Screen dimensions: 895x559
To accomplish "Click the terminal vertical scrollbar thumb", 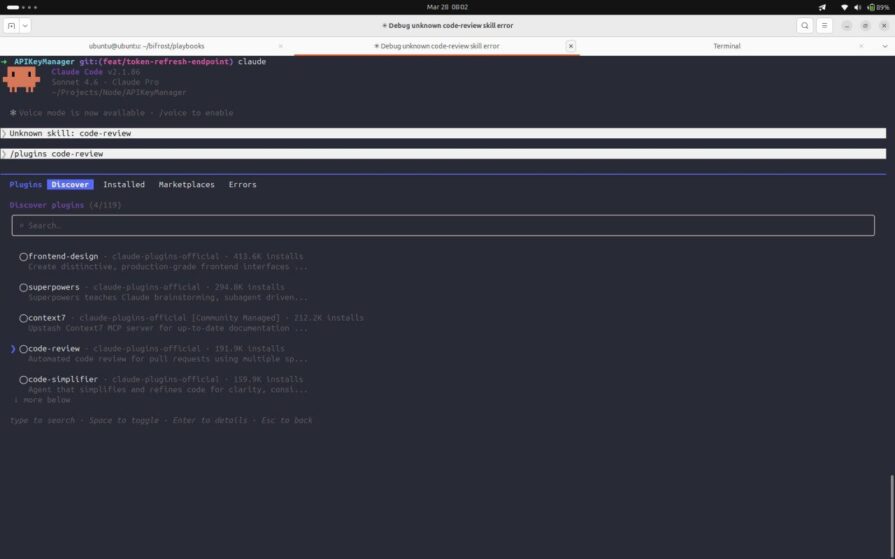I will (890, 513).
